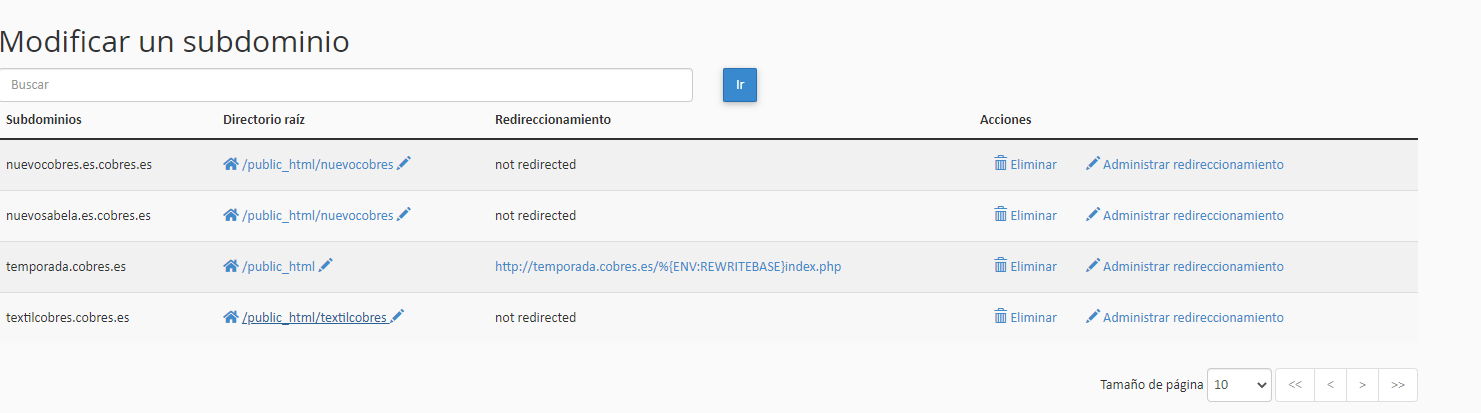Go to first page with << button
This screenshot has width=1481, height=413.
pos(1295,385)
